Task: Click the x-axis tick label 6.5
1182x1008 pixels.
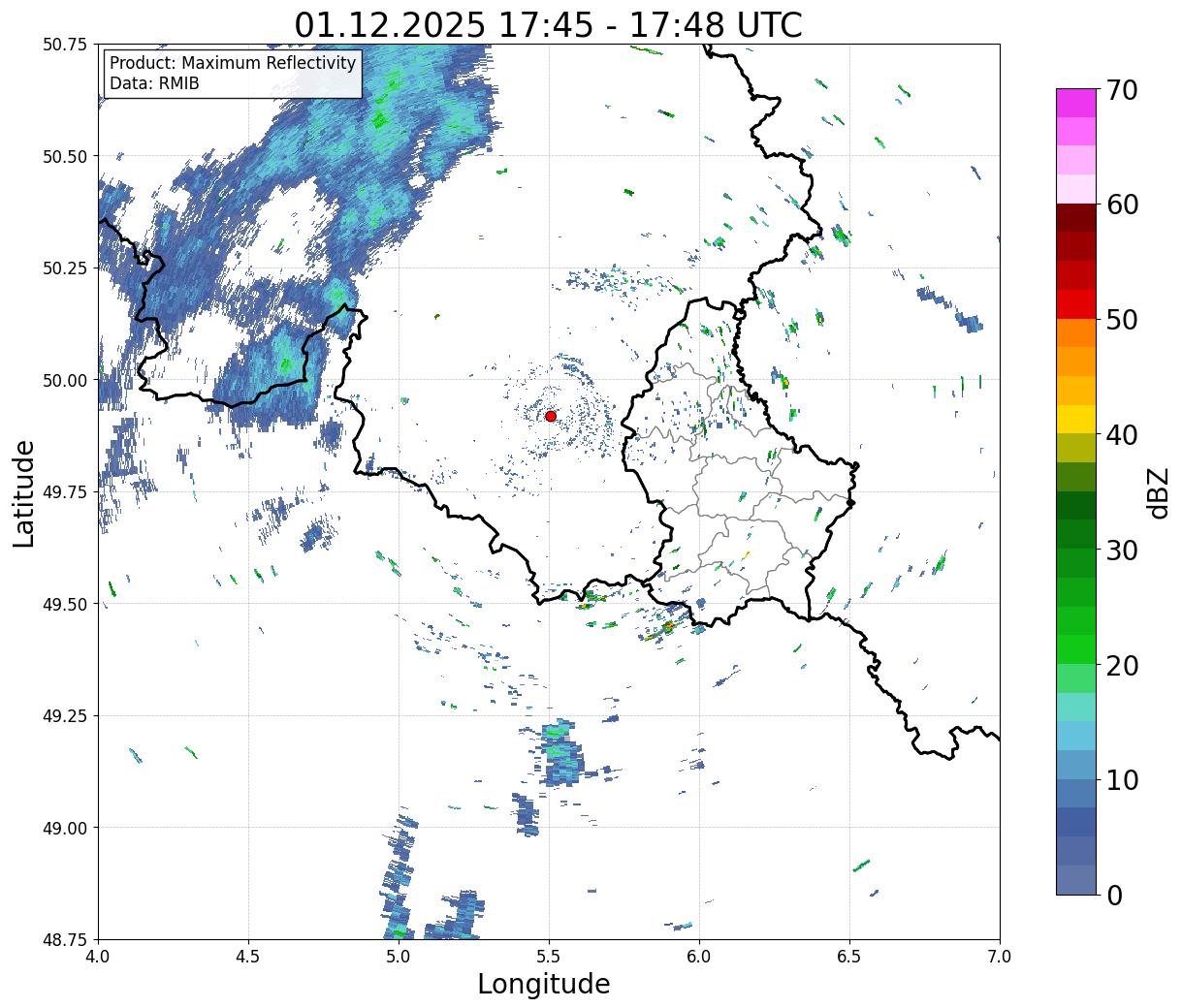Action: click(849, 957)
